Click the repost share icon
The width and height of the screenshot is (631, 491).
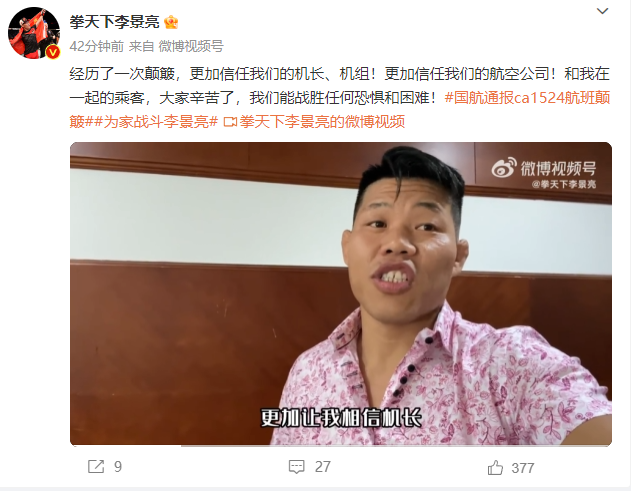(96, 467)
